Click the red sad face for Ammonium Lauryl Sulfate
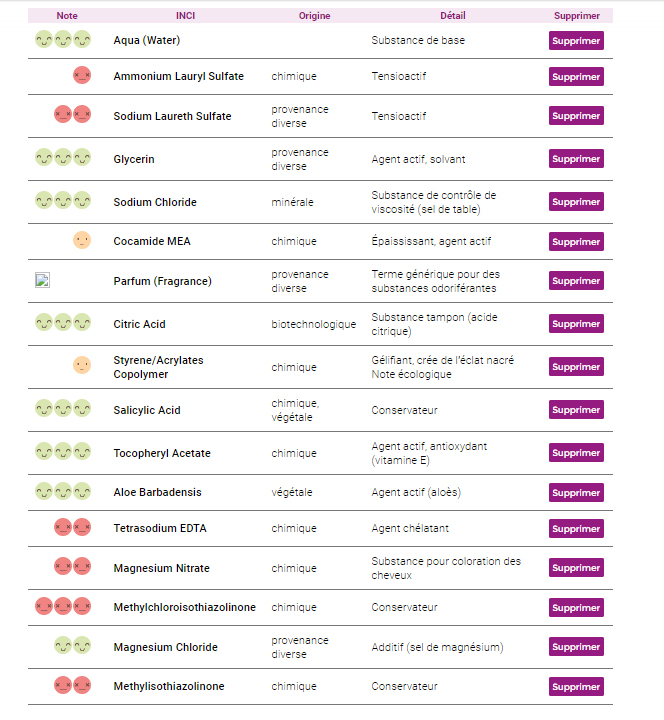This screenshot has height=720, width=664. (x=82, y=75)
